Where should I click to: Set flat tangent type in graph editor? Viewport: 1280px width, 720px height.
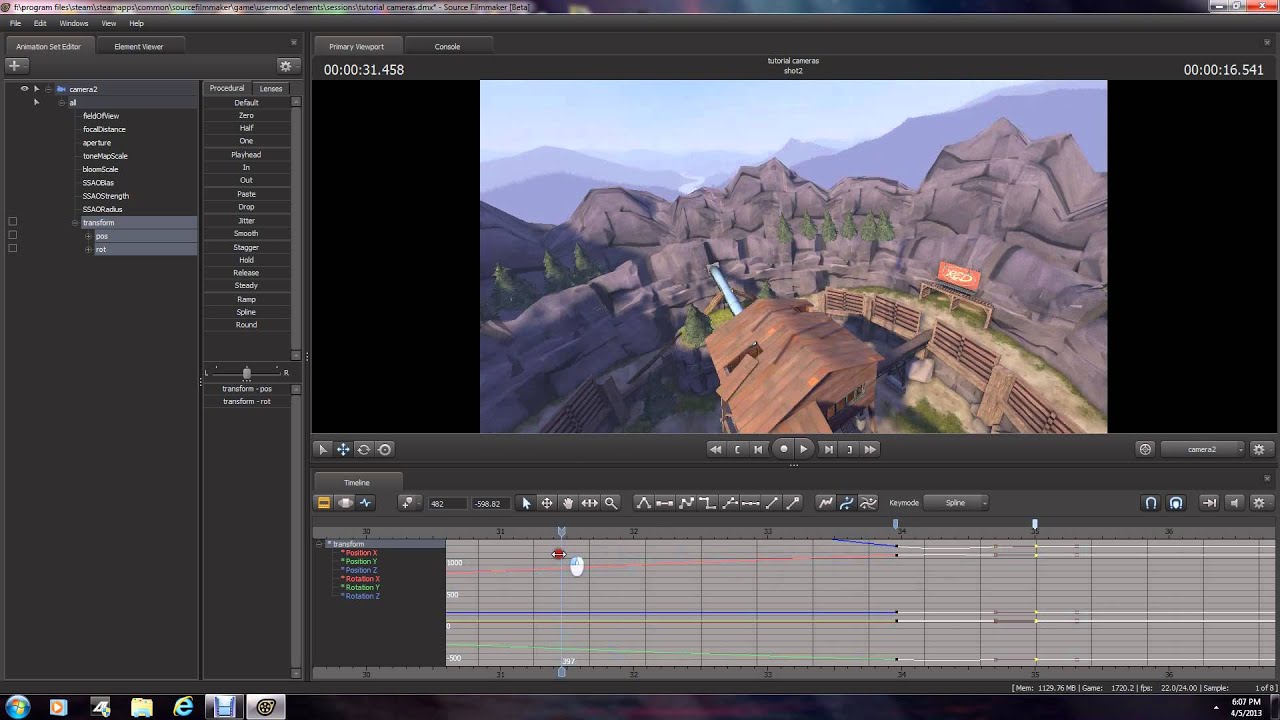tap(664, 503)
